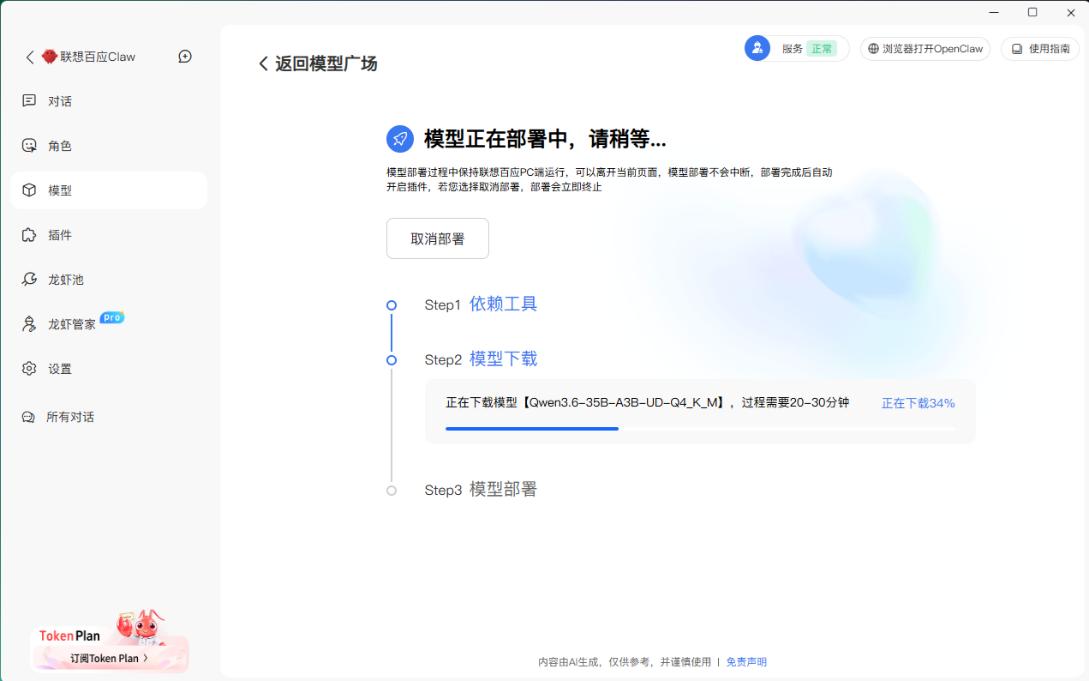Click 浏览器打开OpenClaw button
The height and width of the screenshot is (681, 1089).
coord(925,49)
